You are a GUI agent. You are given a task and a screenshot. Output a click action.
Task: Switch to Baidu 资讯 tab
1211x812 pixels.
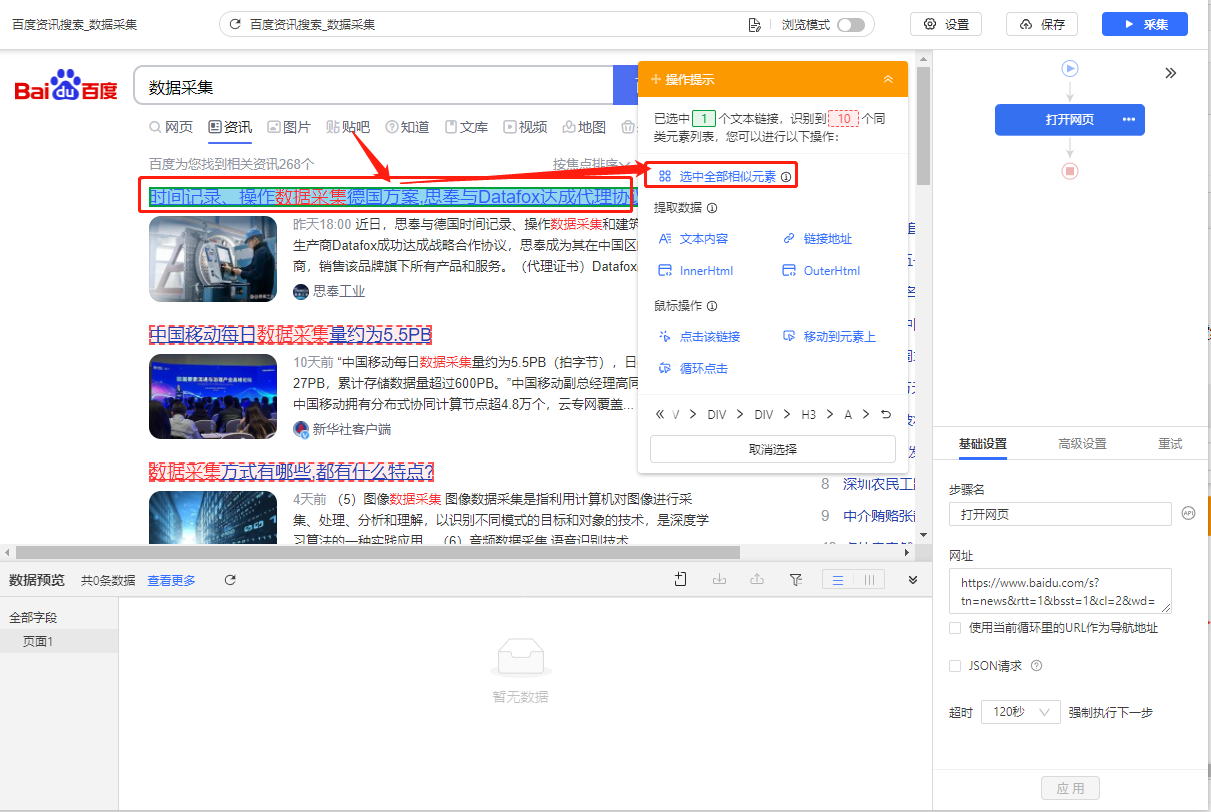230,127
